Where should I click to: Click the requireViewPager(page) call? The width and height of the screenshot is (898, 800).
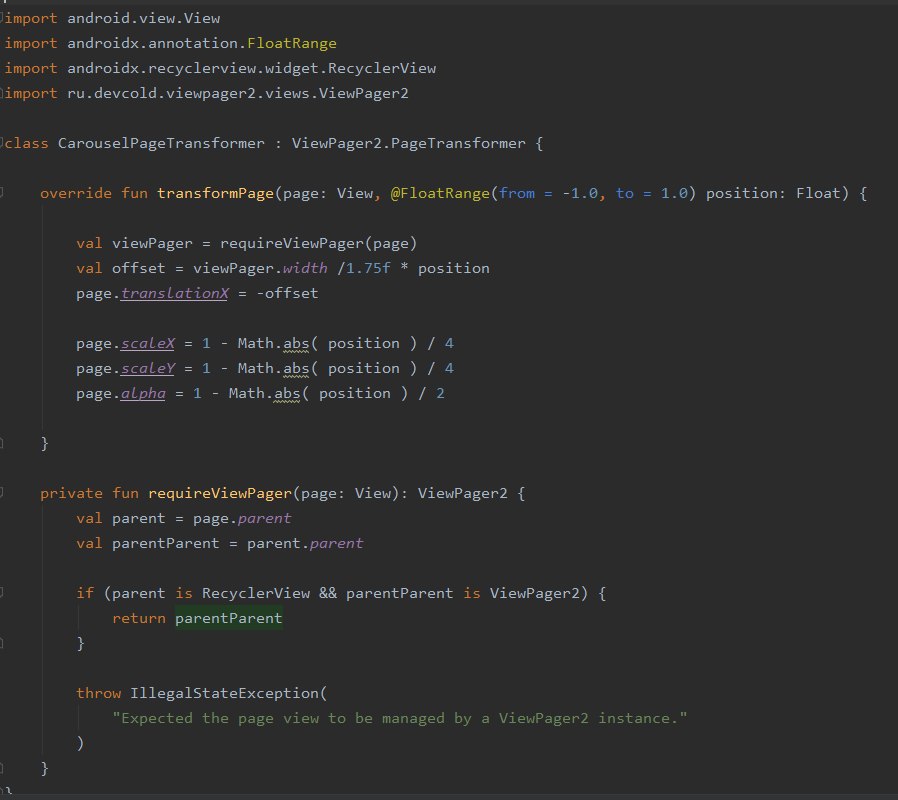point(318,243)
